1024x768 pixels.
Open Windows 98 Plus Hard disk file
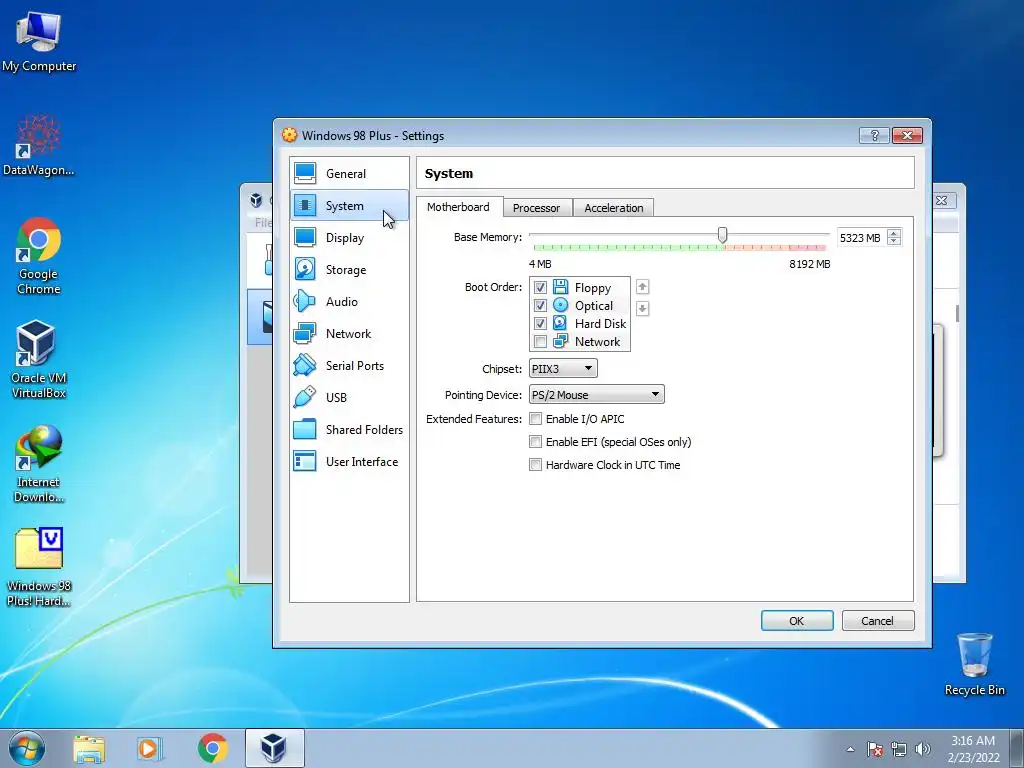(x=39, y=567)
